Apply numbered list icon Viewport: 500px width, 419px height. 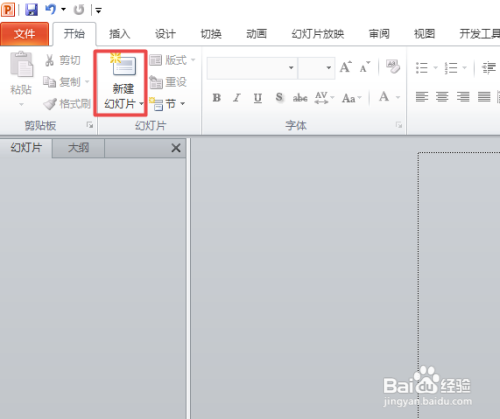(x=451, y=68)
